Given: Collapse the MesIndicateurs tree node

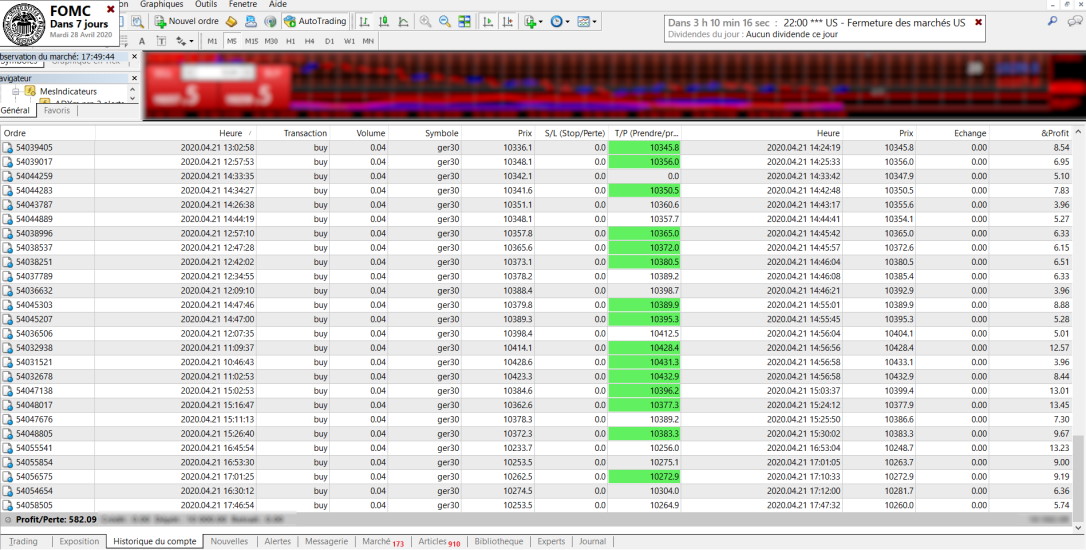Looking at the screenshot, I should tap(17, 91).
